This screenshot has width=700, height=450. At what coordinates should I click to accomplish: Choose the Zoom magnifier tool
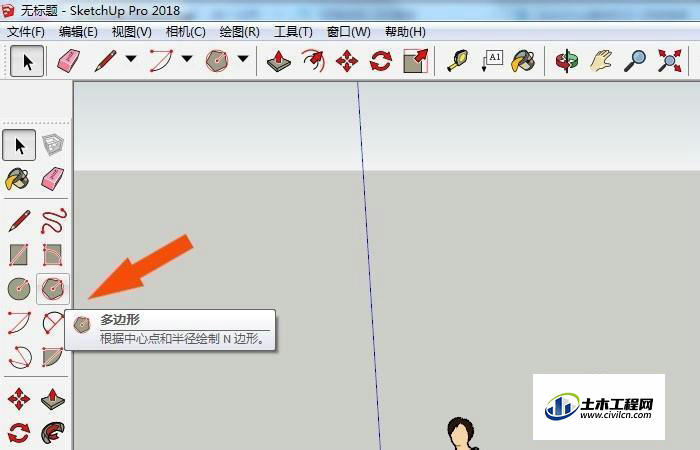(635, 61)
